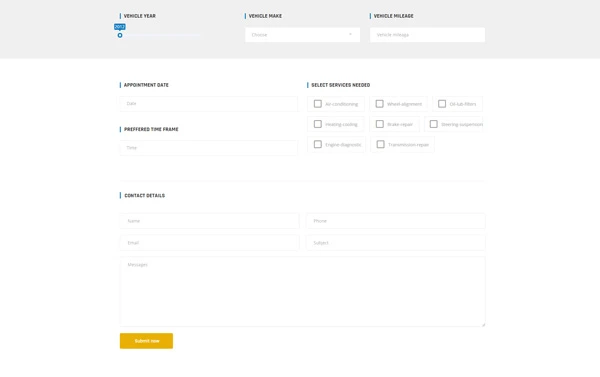600x377 pixels.
Task: Click the Name input field
Action: click(209, 221)
